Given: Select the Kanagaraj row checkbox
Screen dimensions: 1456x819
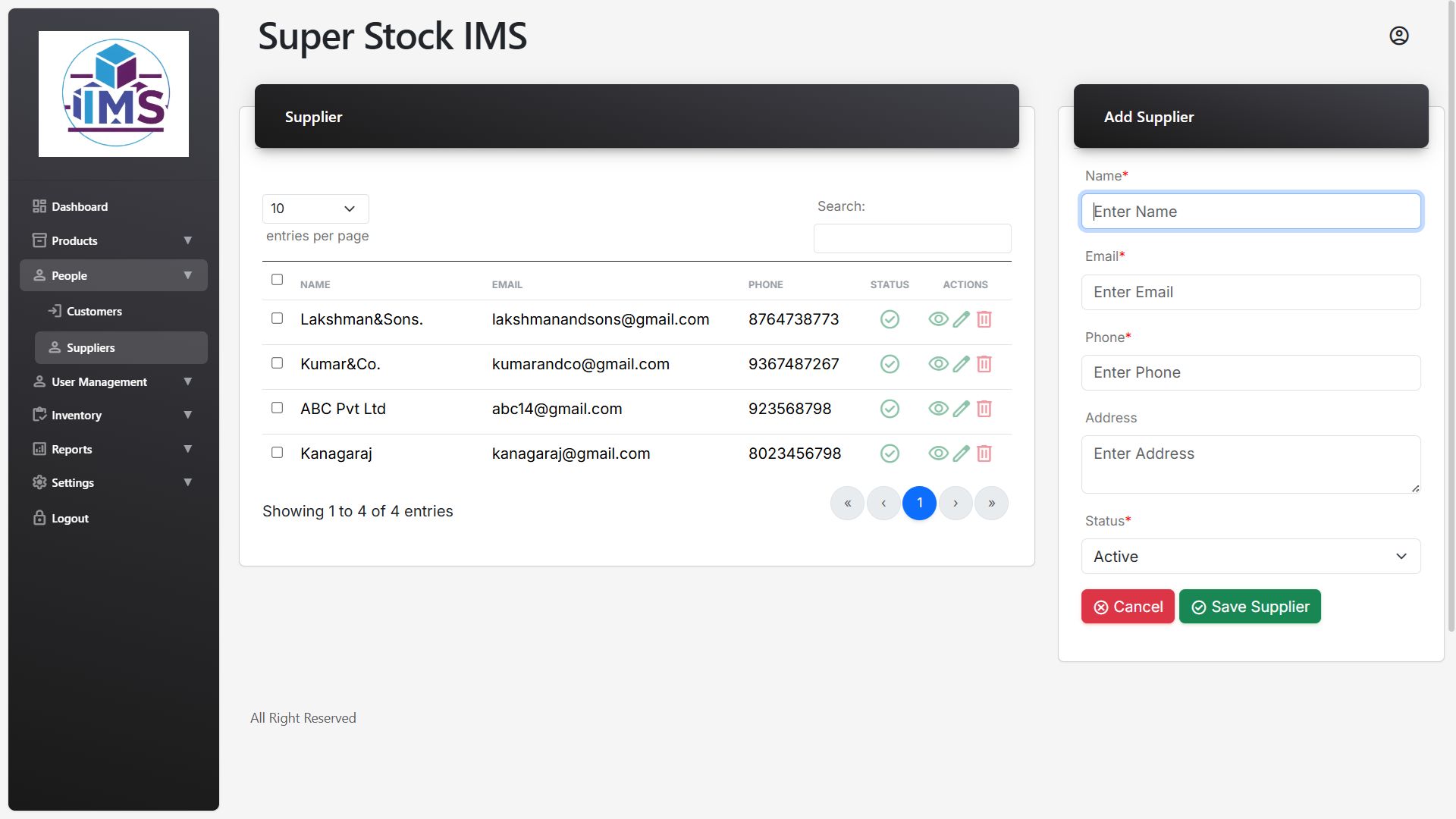Looking at the screenshot, I should (277, 453).
